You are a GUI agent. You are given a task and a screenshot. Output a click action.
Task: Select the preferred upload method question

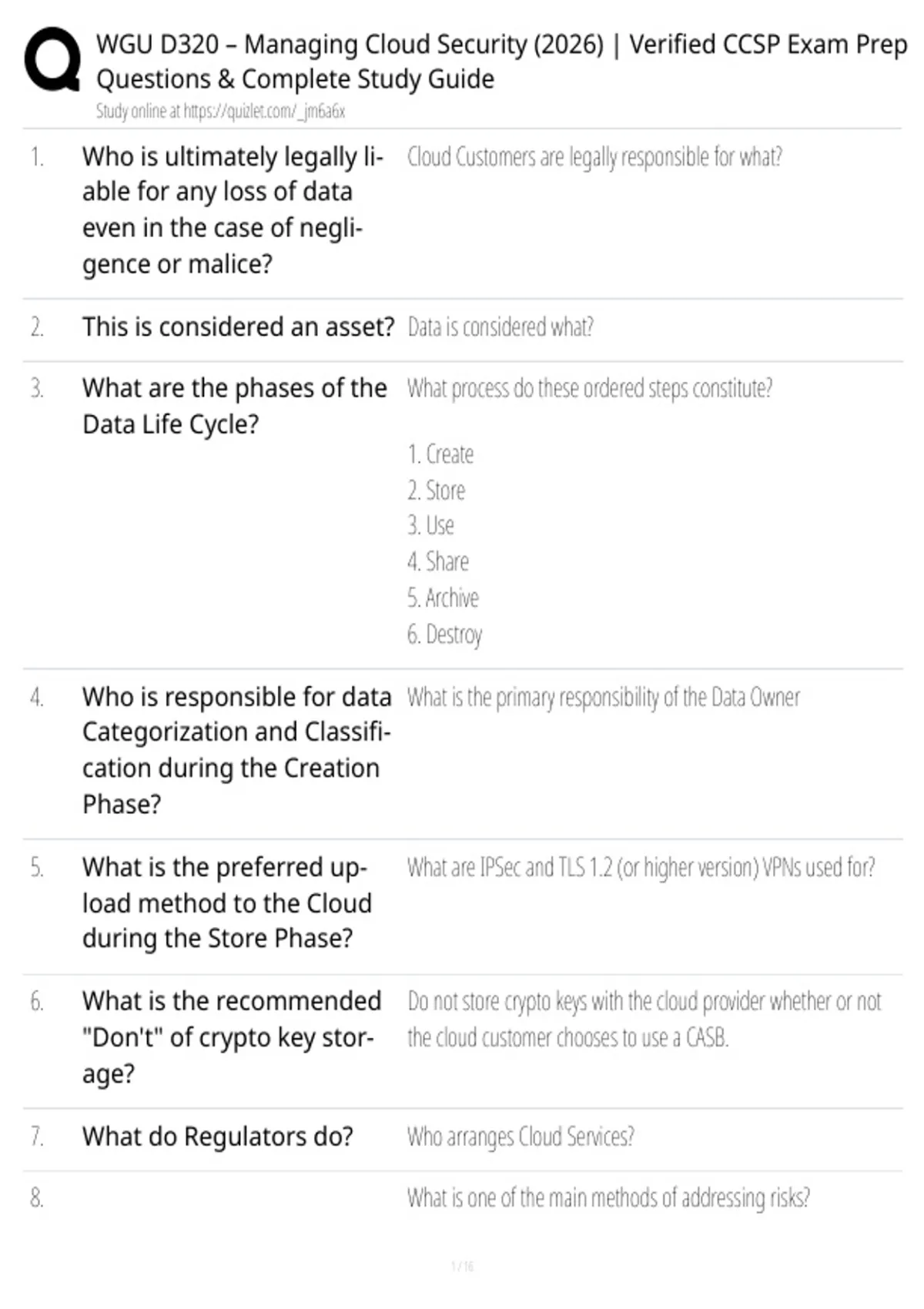[227, 903]
